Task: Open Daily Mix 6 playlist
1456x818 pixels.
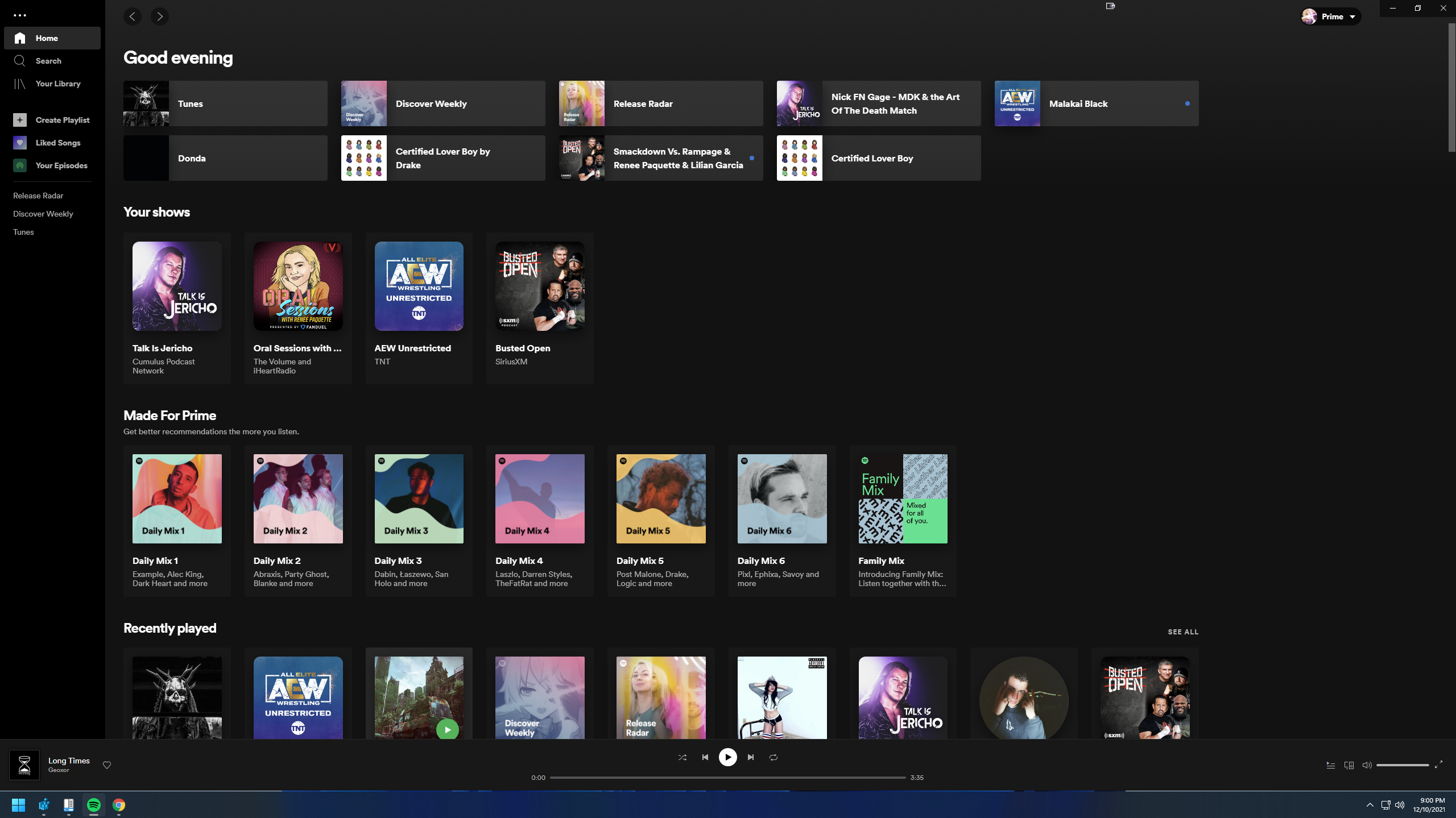Action: [x=782, y=521]
